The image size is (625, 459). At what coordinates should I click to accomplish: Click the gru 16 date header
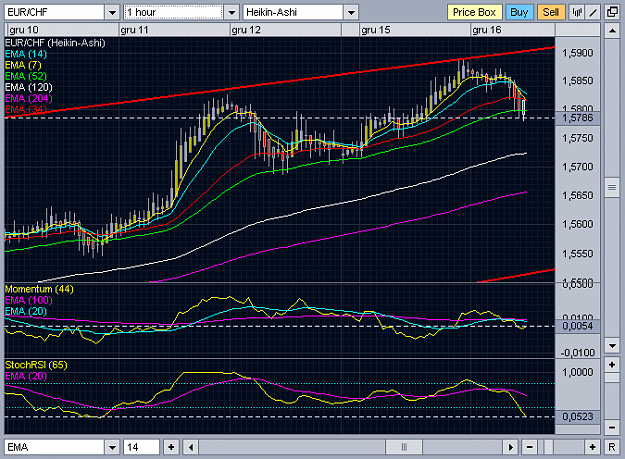coord(487,30)
